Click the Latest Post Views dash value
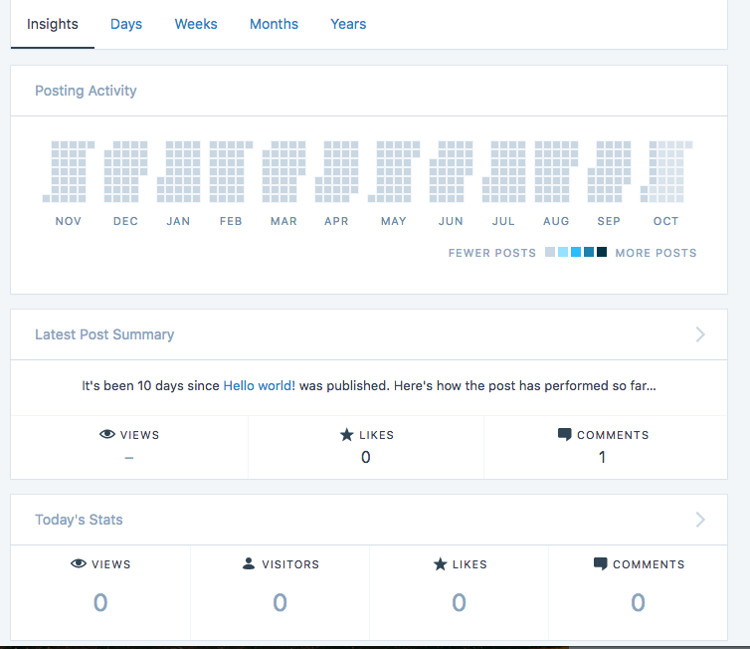750x649 pixels. [129, 458]
